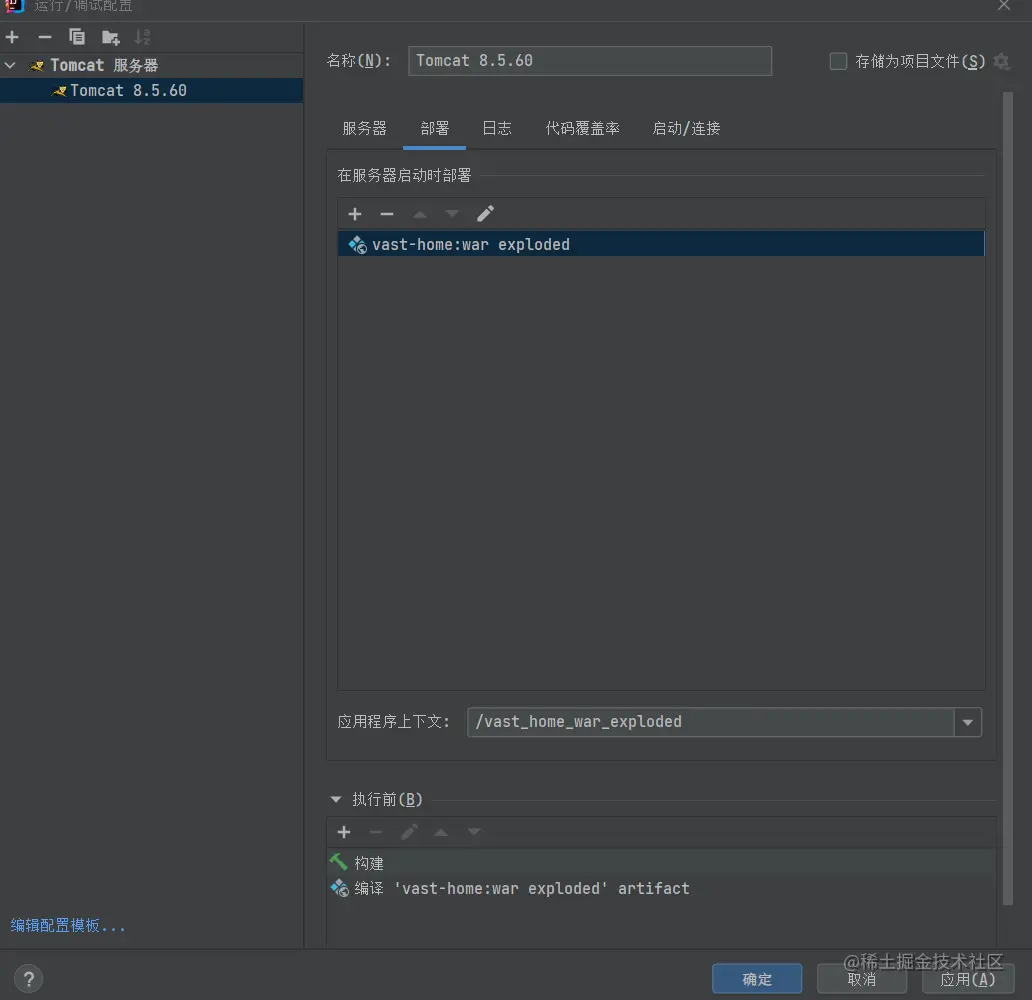The height and width of the screenshot is (1000, 1032).
Task: Edit the before-launch task
Action: click(409, 832)
